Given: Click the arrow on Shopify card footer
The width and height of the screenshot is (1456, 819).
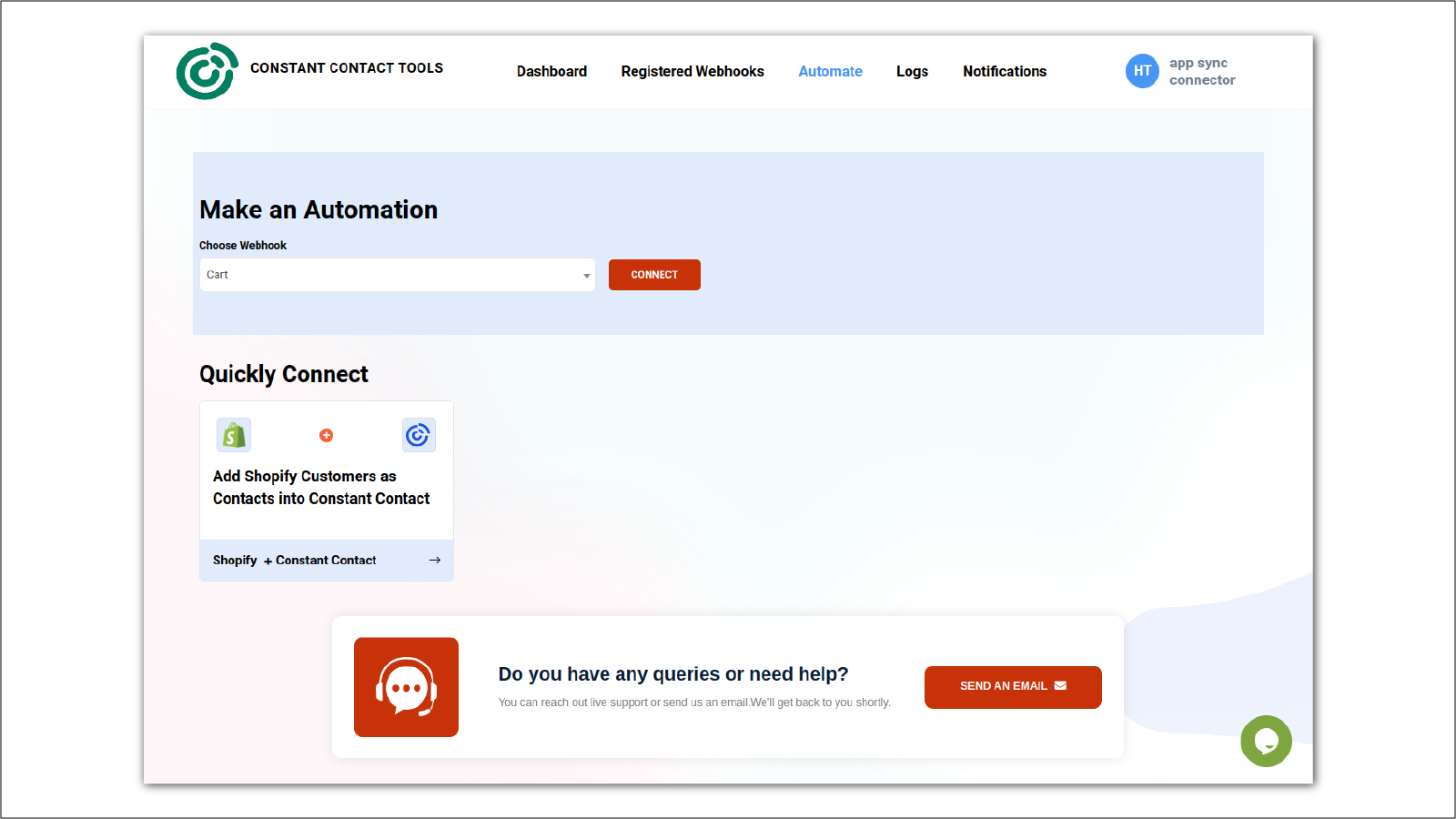Looking at the screenshot, I should coord(435,560).
